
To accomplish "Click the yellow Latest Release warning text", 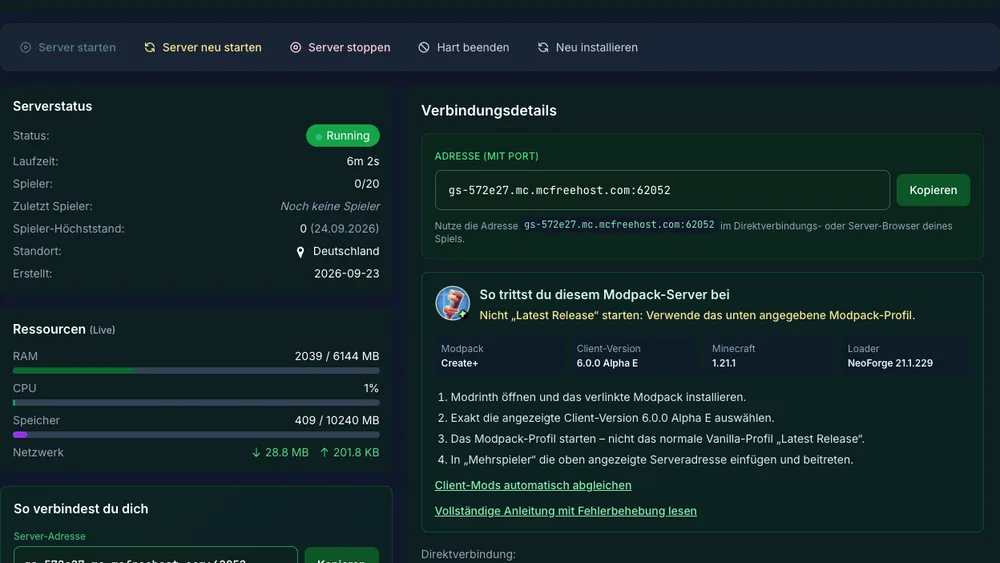I will click(x=697, y=315).
